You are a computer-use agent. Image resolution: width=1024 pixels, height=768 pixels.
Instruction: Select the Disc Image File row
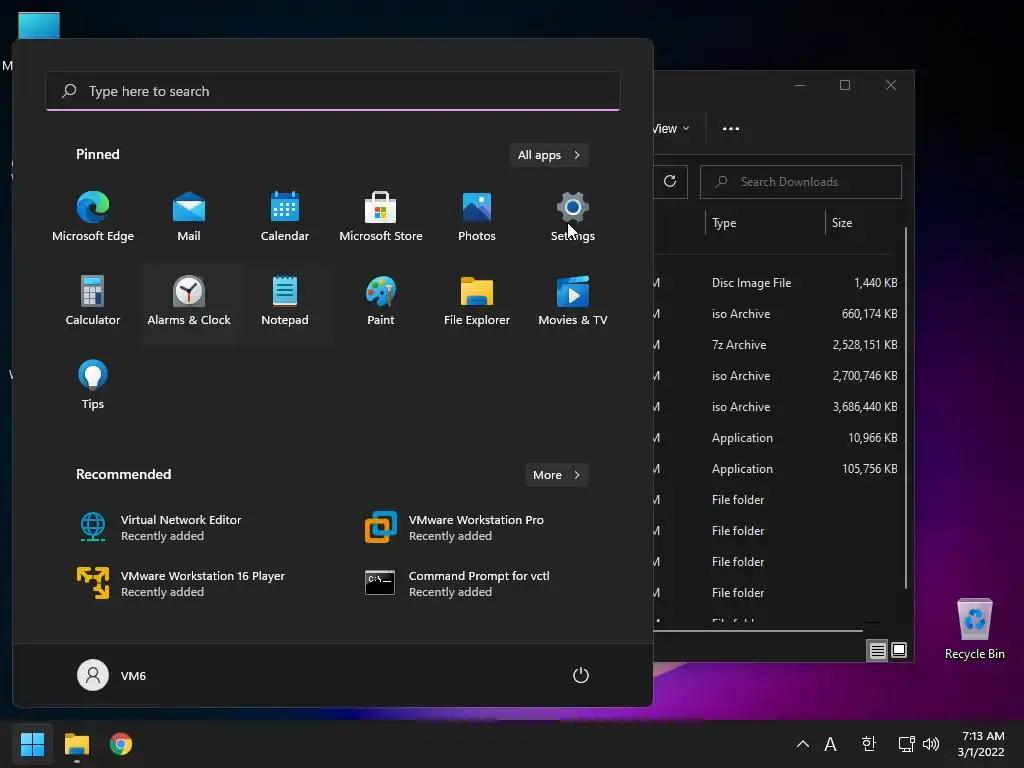[x=777, y=283]
